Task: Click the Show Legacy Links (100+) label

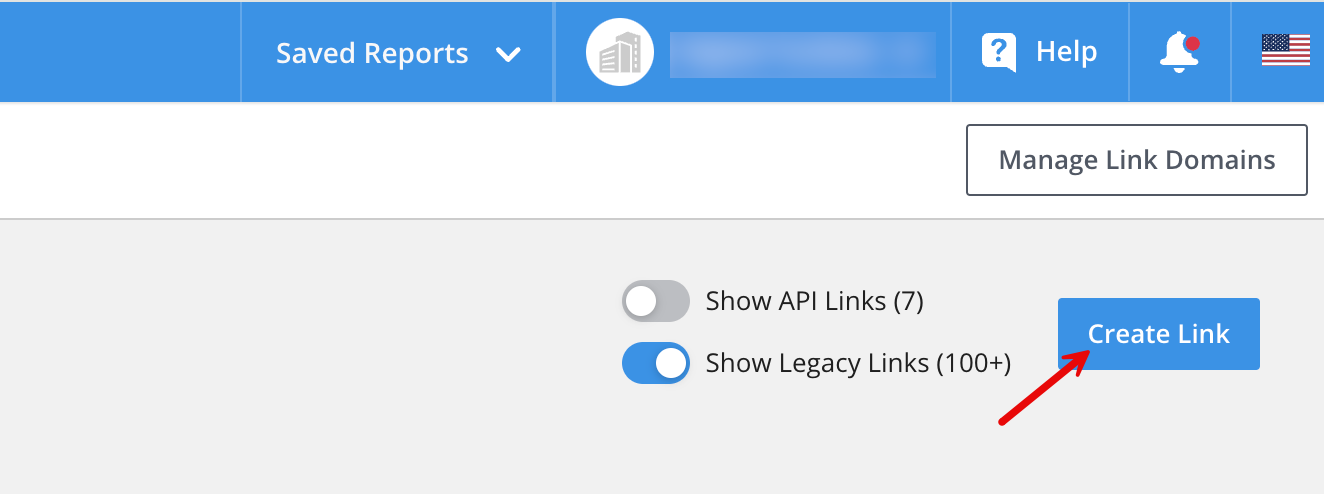Action: (858, 363)
